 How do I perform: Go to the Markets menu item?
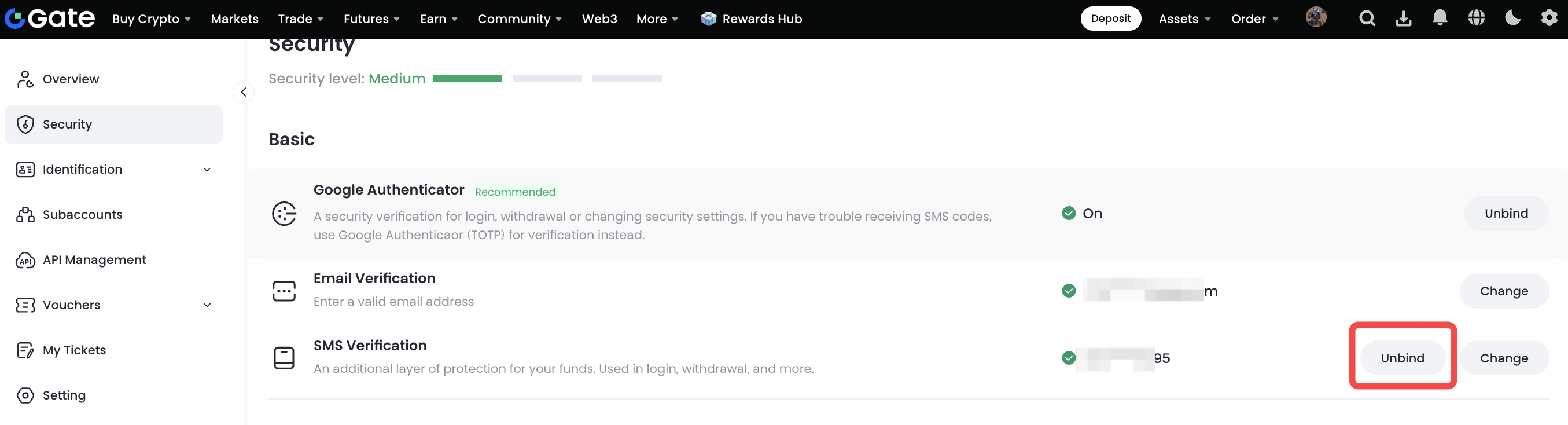[234, 19]
